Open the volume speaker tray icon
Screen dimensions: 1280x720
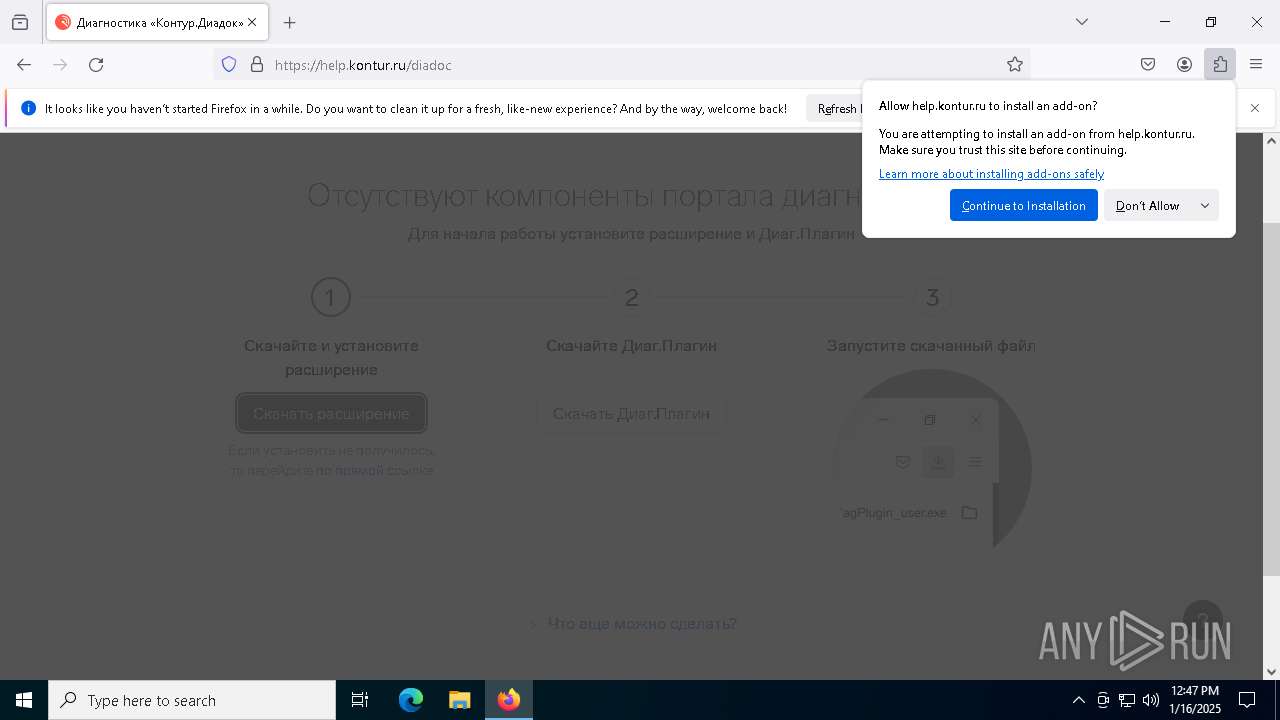coord(1151,700)
